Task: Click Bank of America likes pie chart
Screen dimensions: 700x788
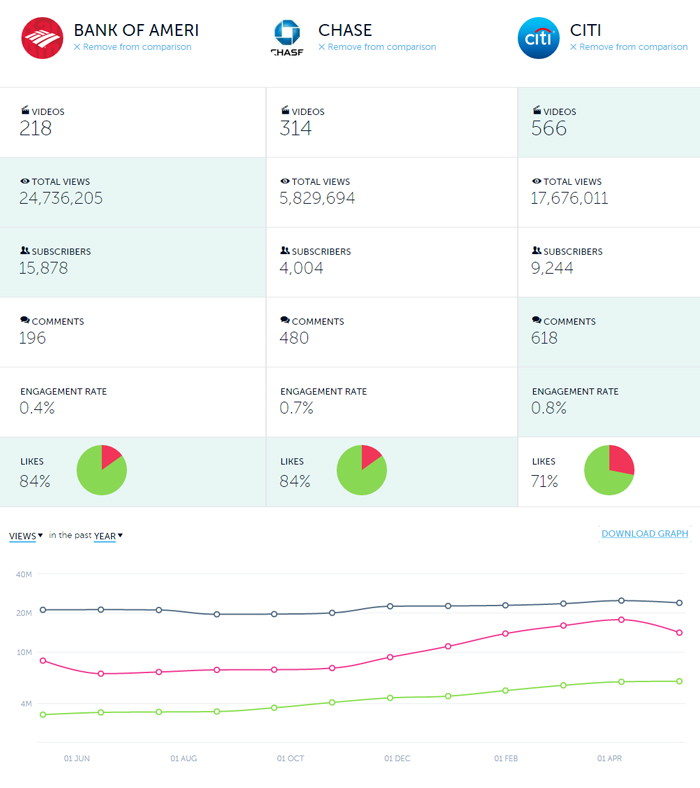Action: [102, 470]
